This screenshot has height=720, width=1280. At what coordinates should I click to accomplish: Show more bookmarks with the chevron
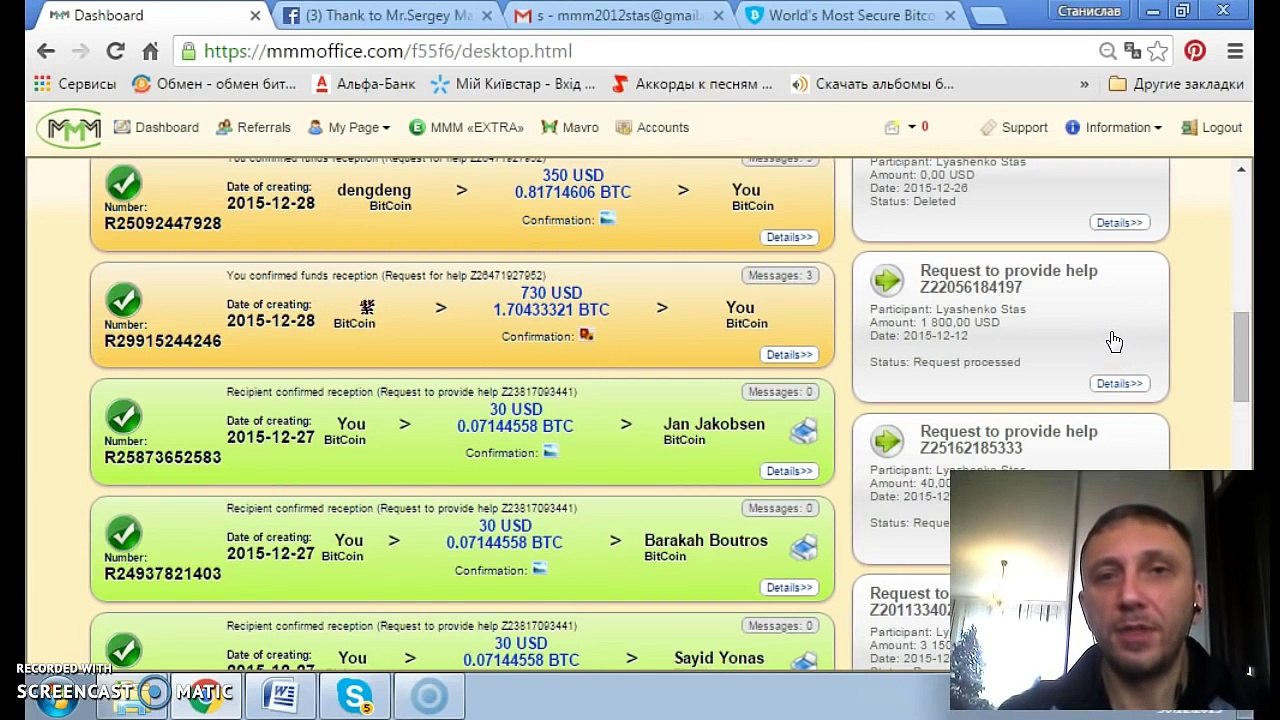1084,84
